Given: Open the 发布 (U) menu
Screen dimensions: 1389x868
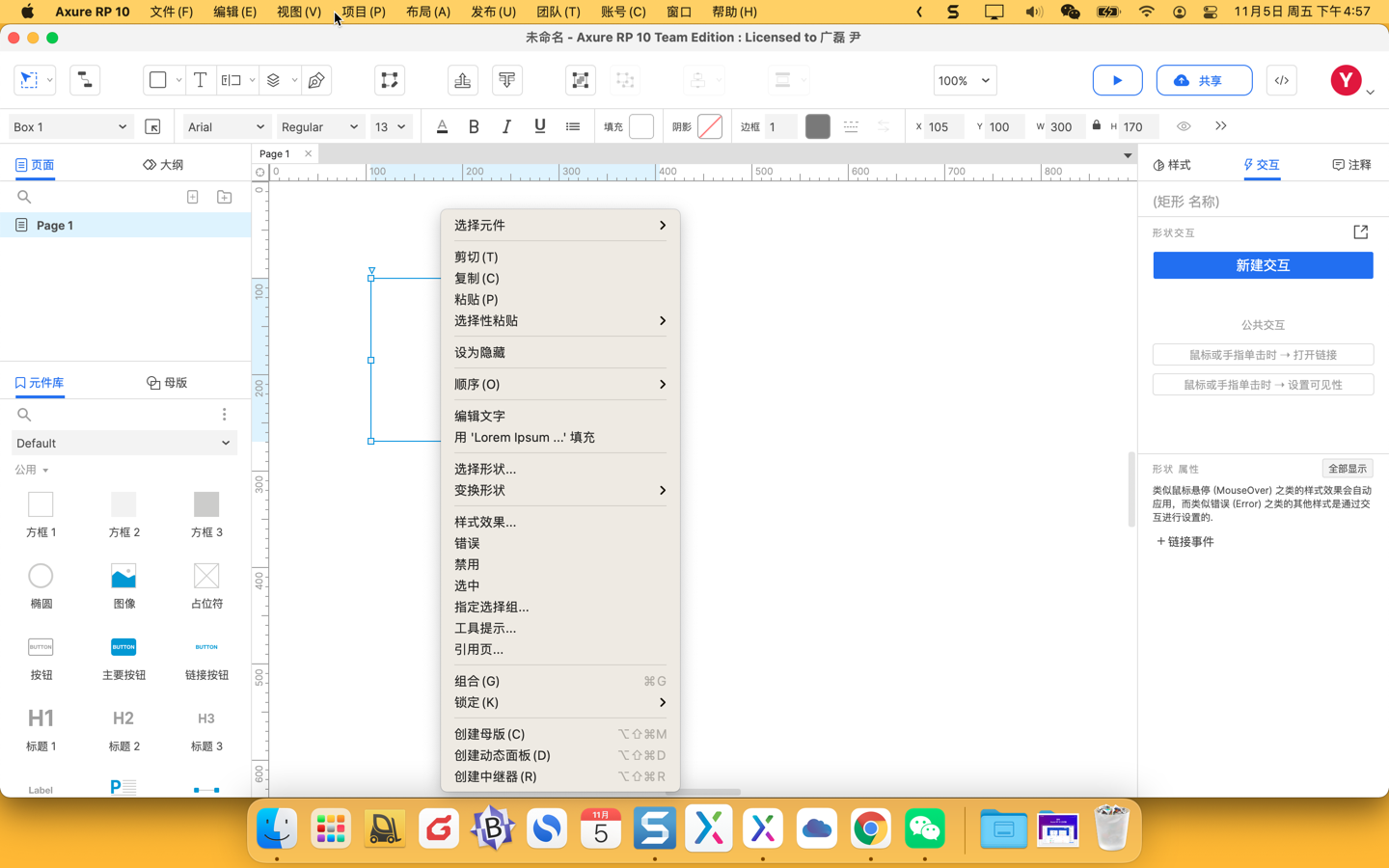Looking at the screenshot, I should [493, 12].
